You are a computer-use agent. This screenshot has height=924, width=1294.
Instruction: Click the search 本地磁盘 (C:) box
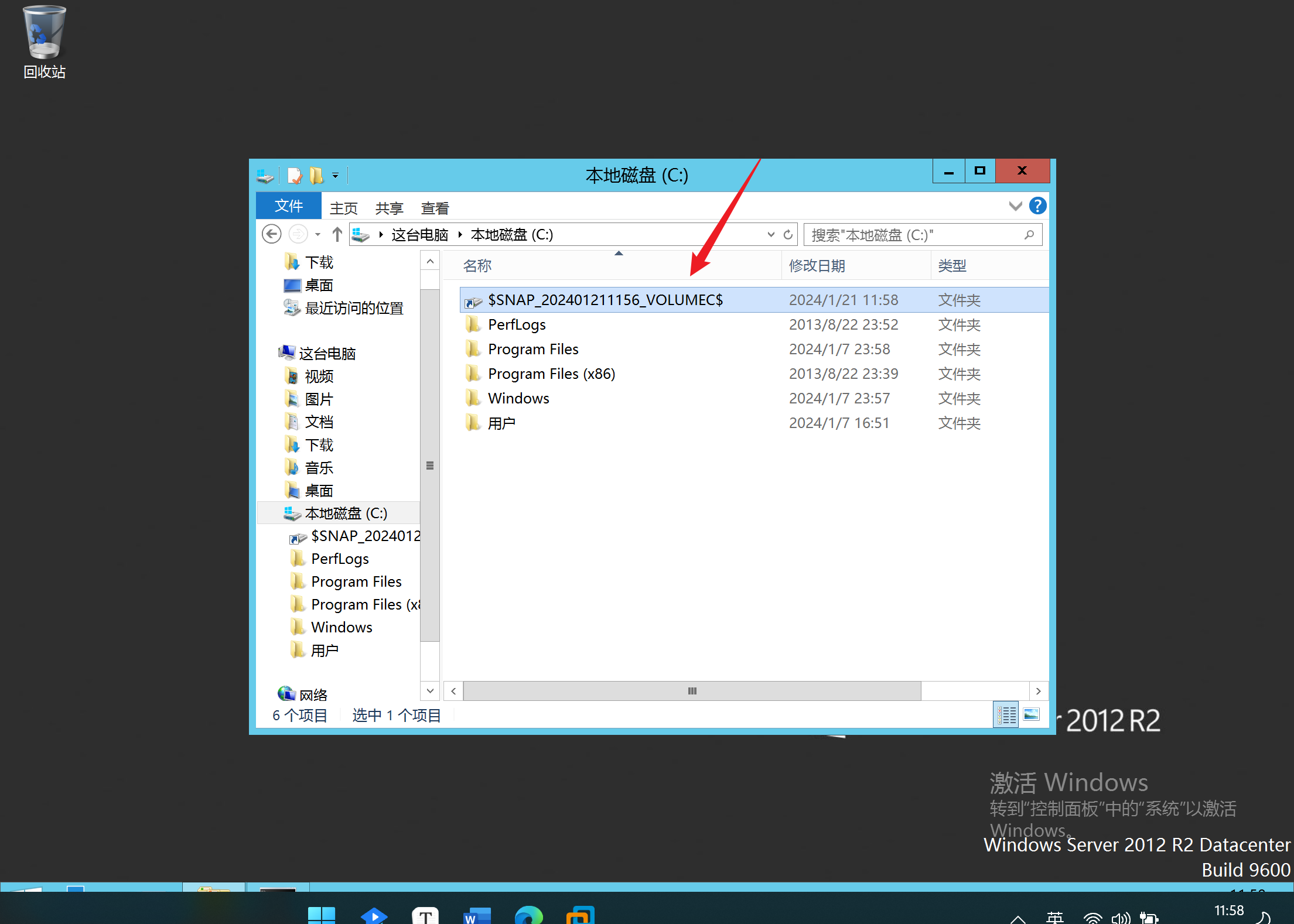pyautogui.click(x=914, y=235)
